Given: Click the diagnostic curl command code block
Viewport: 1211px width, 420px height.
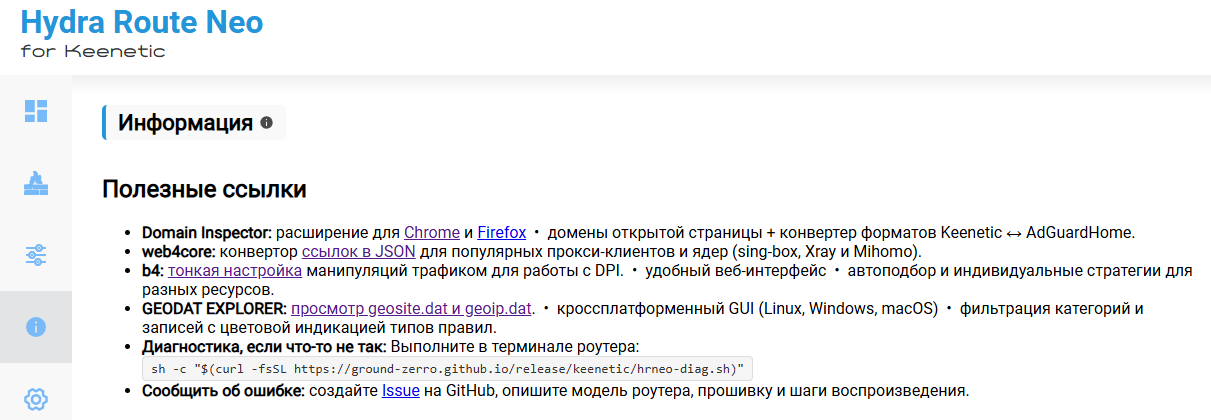Looking at the screenshot, I should coord(447,368).
